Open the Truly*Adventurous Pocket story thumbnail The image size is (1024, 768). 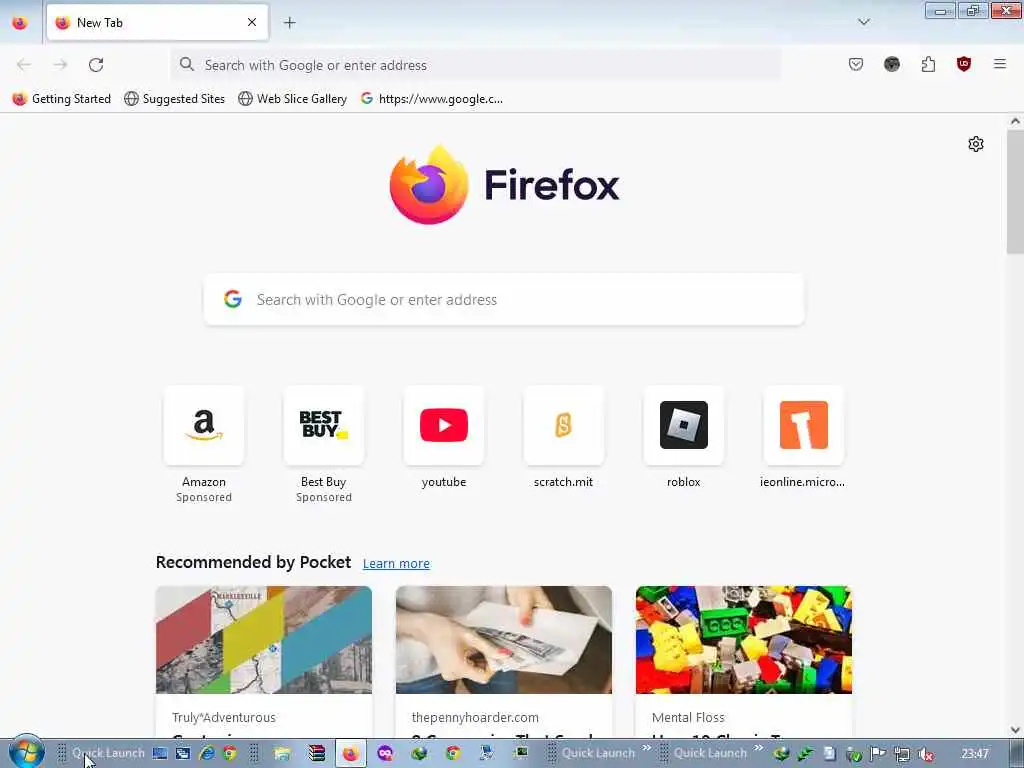264,640
